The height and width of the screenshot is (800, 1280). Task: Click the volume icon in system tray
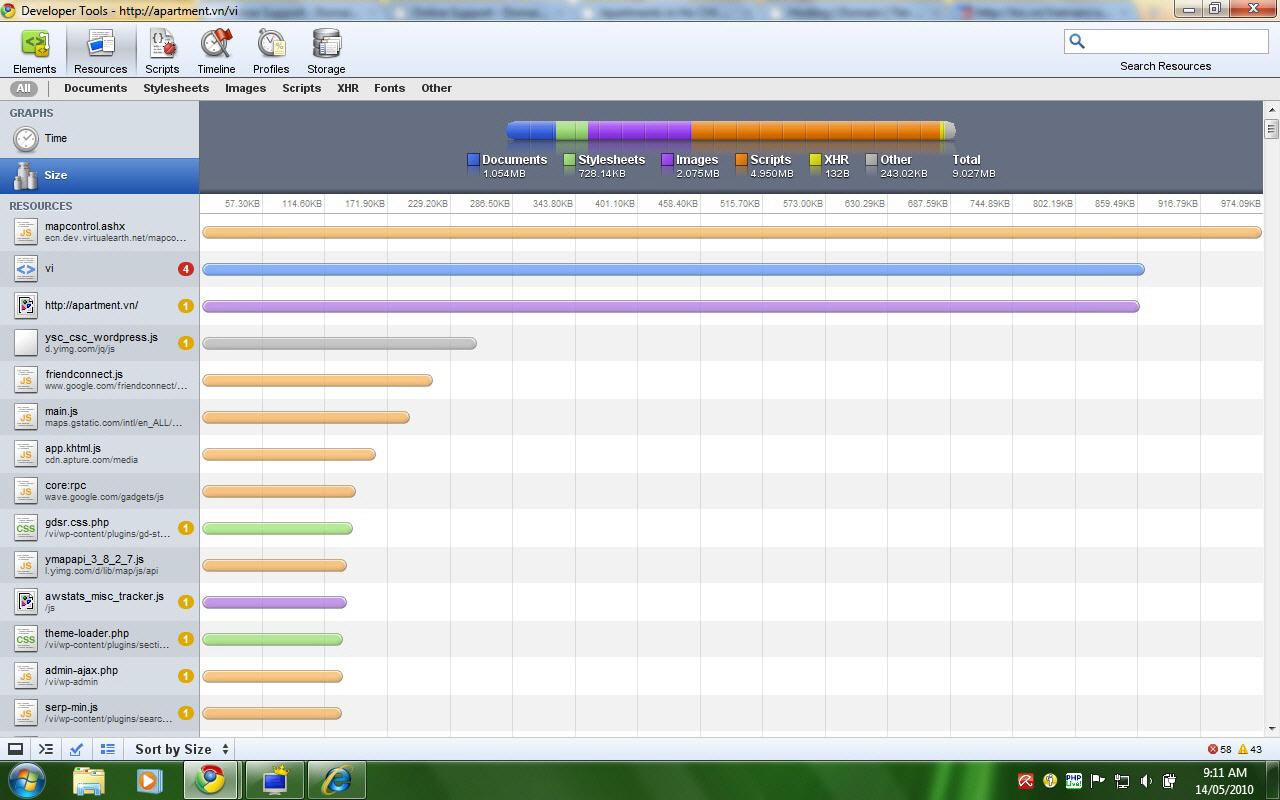pyautogui.click(x=1146, y=781)
